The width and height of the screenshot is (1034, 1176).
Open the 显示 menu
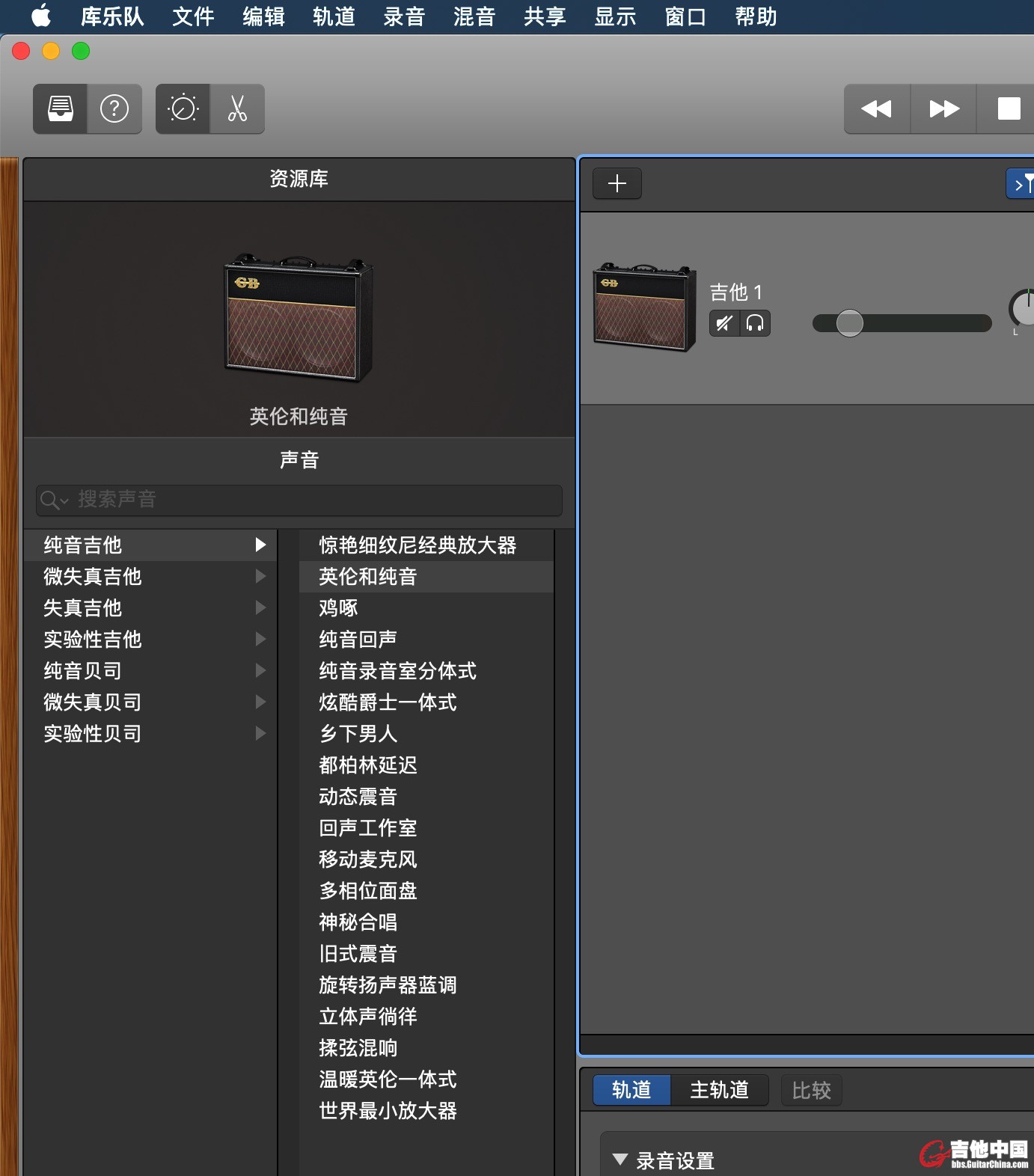coord(615,16)
